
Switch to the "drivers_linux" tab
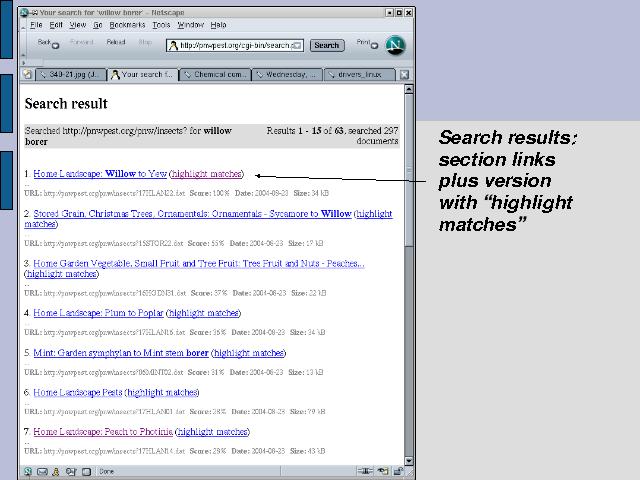pos(361,74)
